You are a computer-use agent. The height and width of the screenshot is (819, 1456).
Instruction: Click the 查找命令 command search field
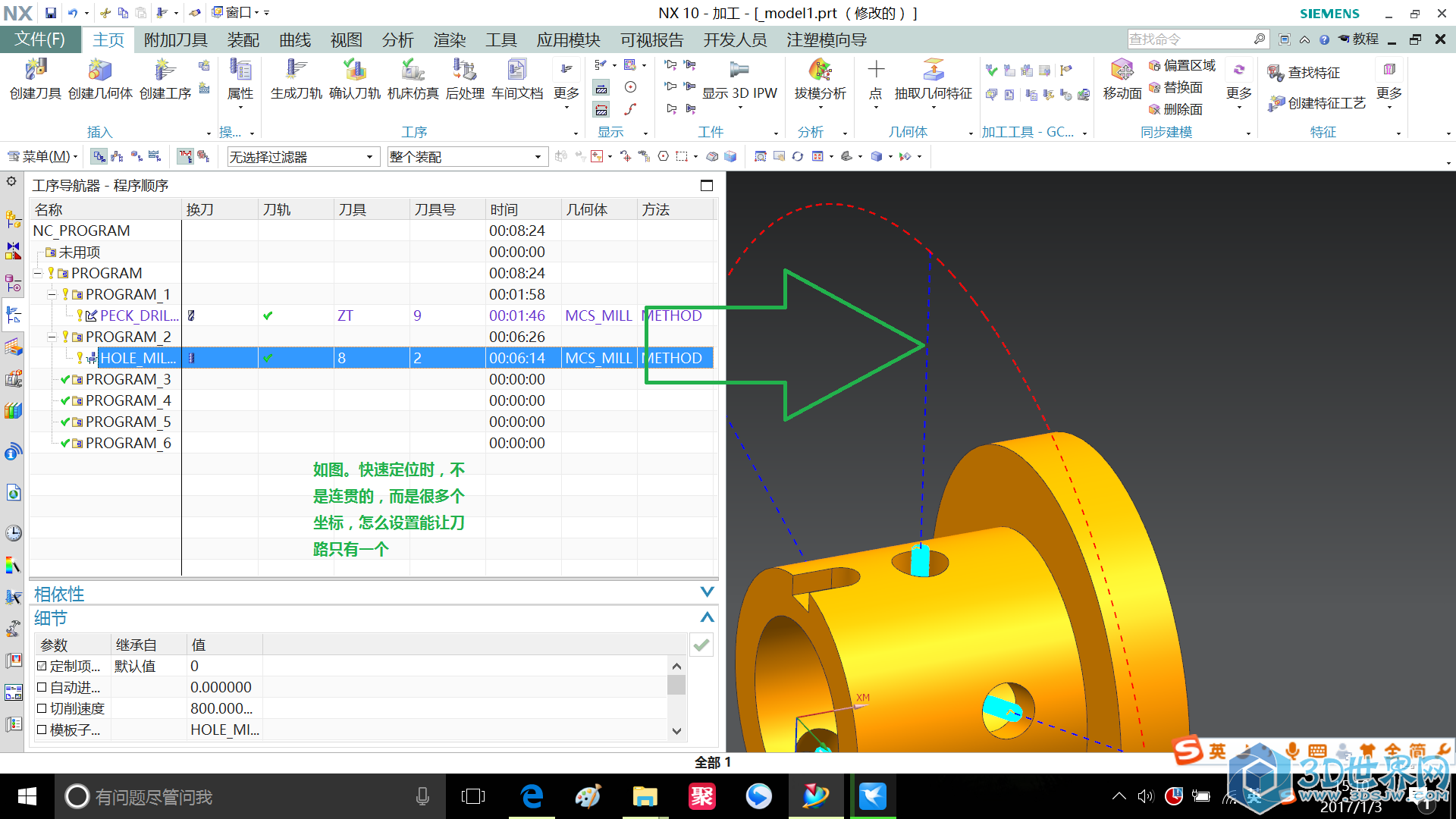(1191, 39)
